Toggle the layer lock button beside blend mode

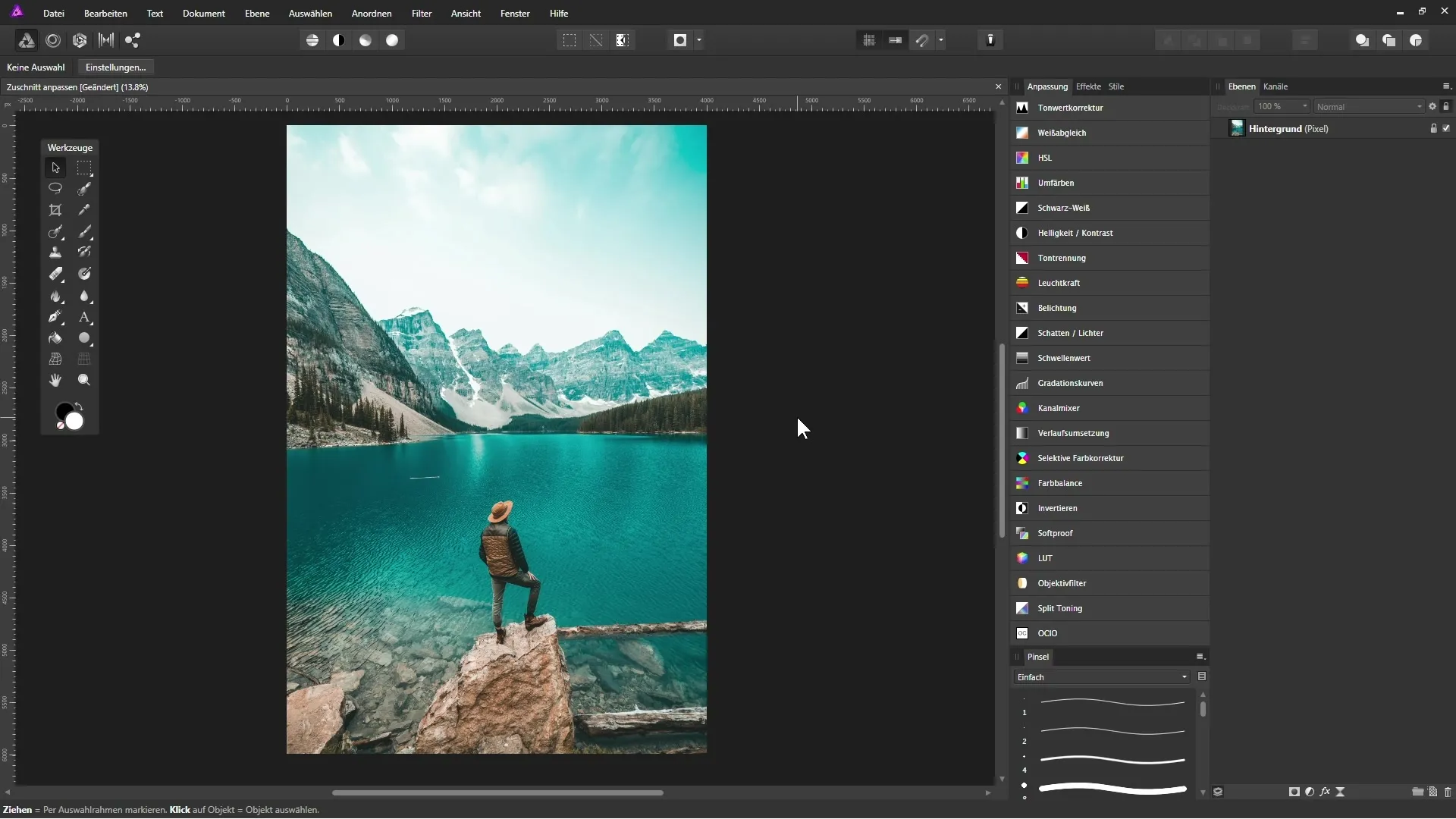pos(1446,107)
